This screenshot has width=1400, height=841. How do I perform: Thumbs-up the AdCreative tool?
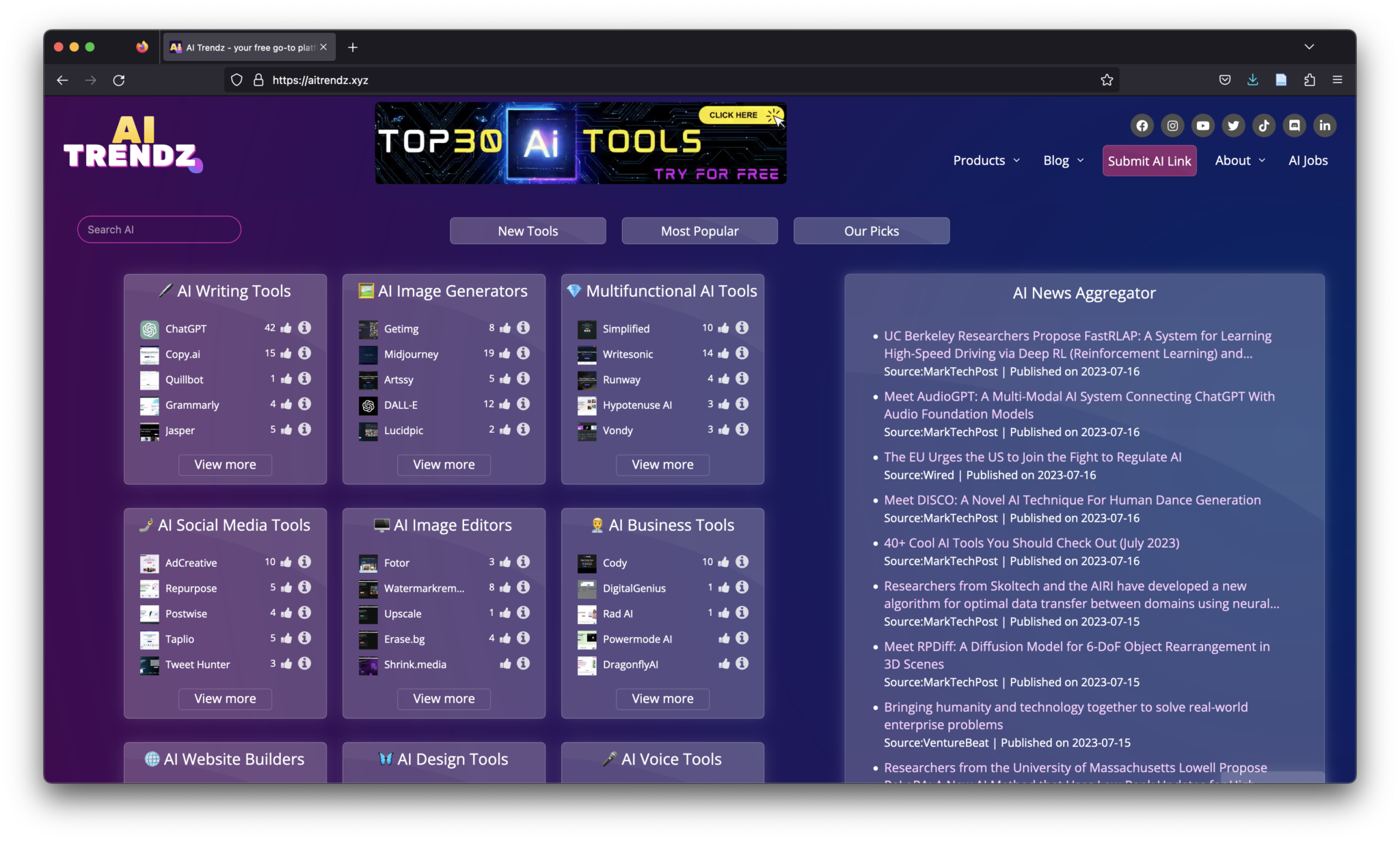pyautogui.click(x=286, y=562)
